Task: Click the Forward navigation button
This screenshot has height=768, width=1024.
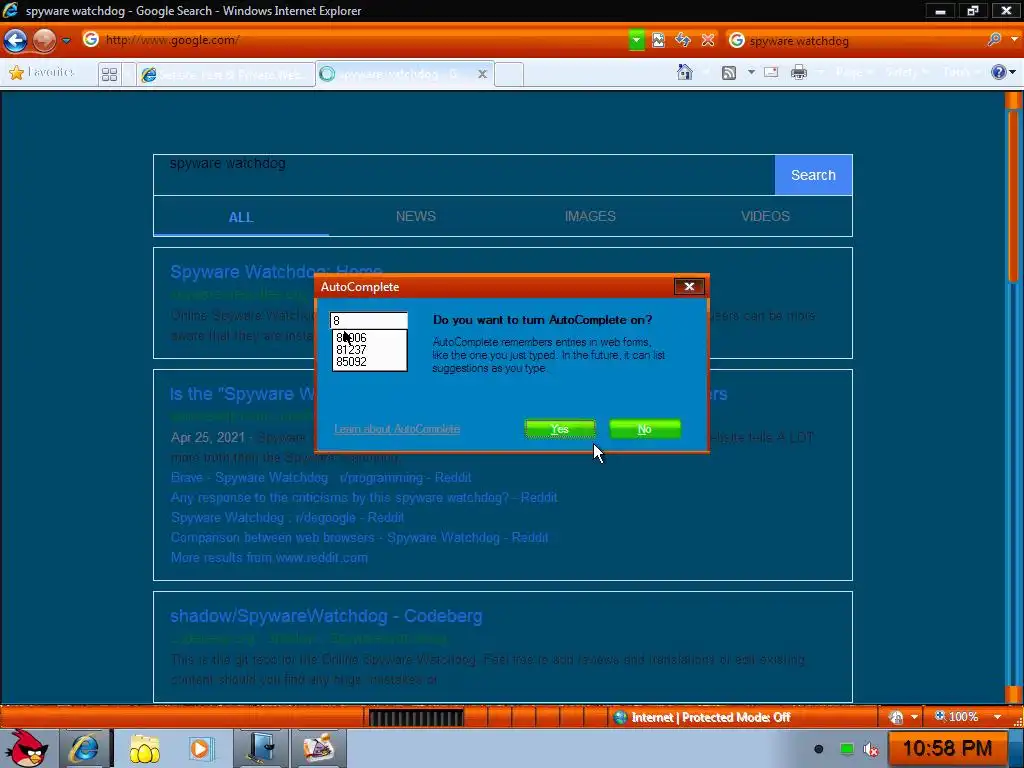Action: (x=44, y=40)
